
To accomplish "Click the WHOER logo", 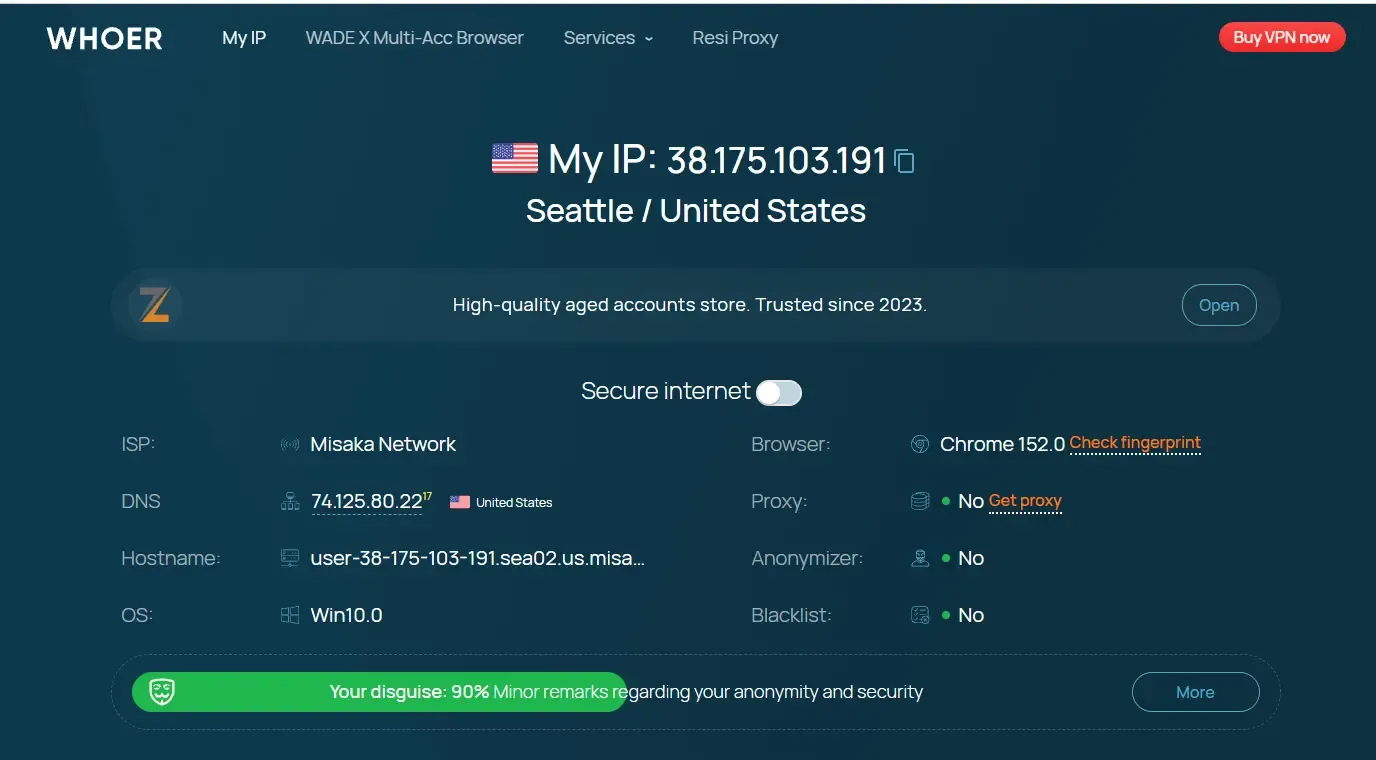I will click(x=105, y=39).
